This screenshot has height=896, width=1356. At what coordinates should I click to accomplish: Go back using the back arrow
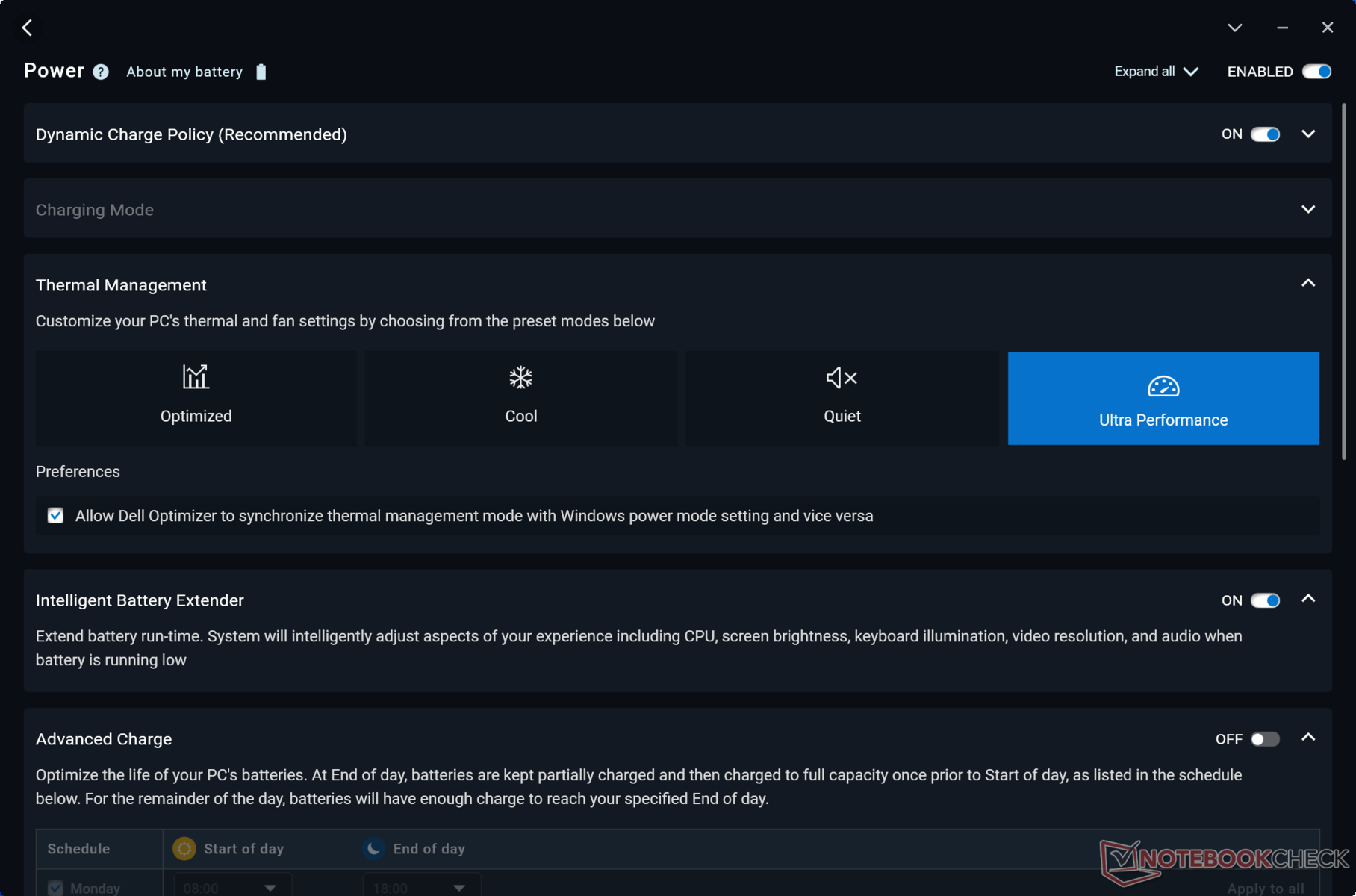28,28
